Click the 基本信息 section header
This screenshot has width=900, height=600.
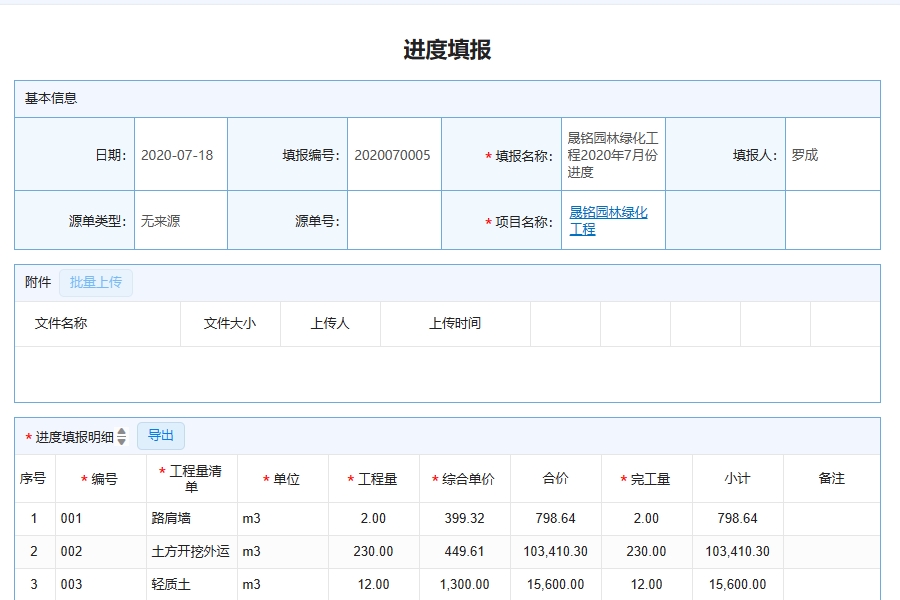tap(447, 99)
